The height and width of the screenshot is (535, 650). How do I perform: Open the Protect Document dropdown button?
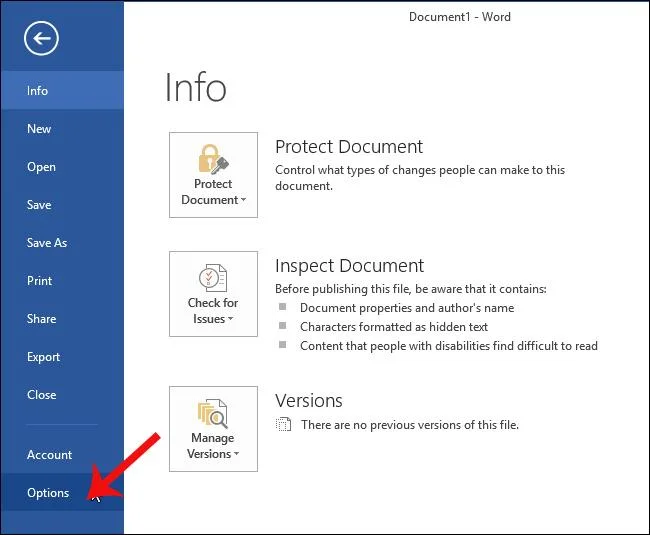(213, 175)
